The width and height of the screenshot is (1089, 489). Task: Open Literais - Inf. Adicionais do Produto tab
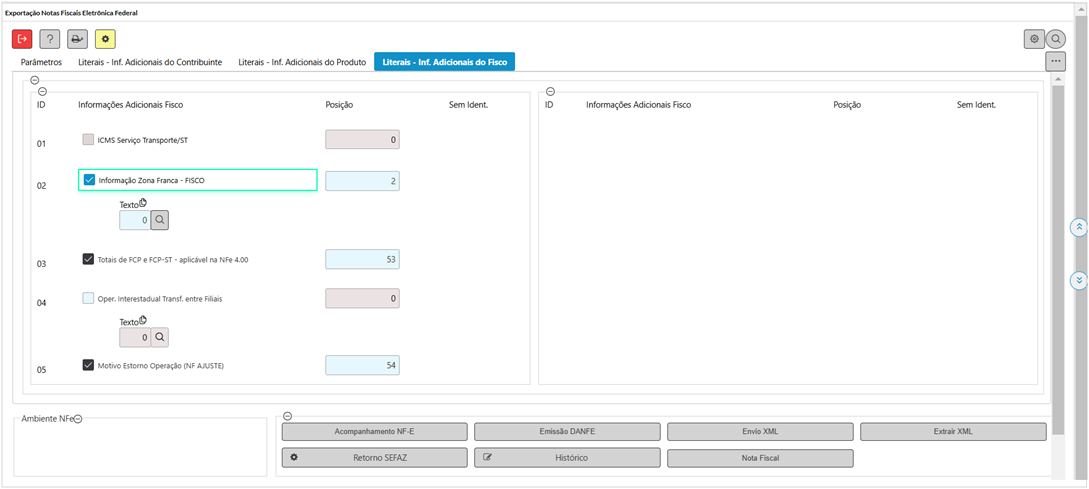click(x=302, y=62)
